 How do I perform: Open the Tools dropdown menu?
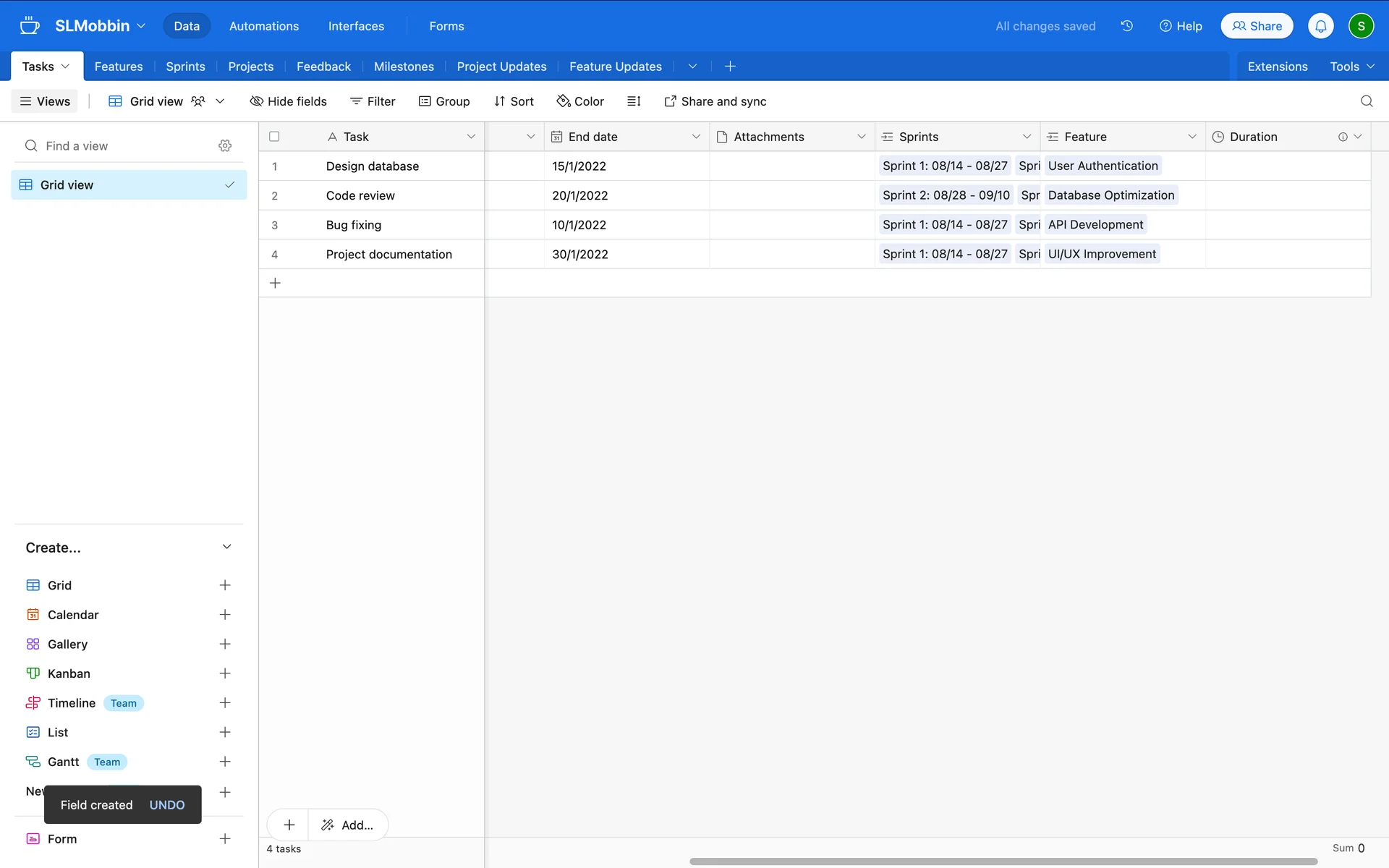1351,67
